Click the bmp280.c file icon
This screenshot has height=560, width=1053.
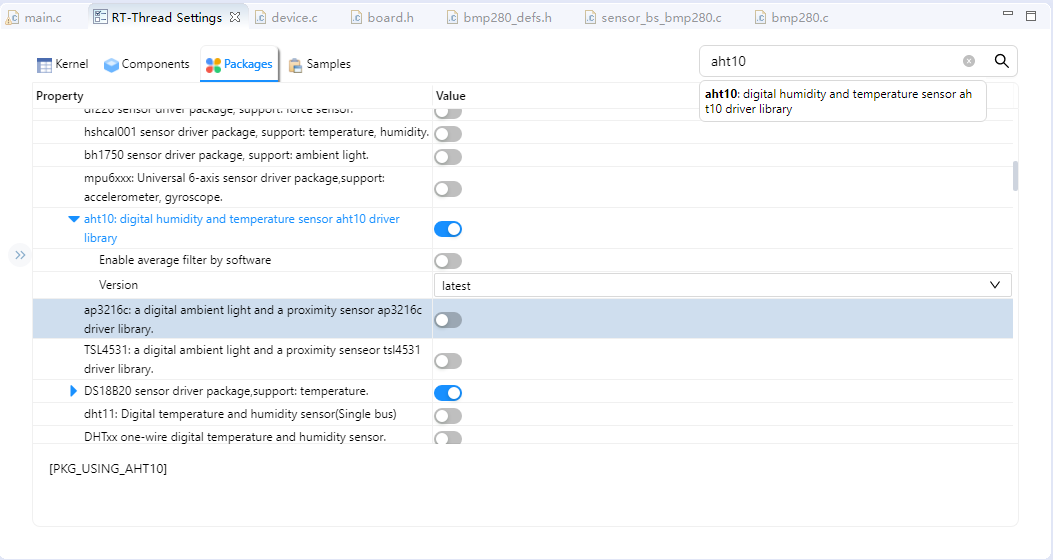click(760, 18)
